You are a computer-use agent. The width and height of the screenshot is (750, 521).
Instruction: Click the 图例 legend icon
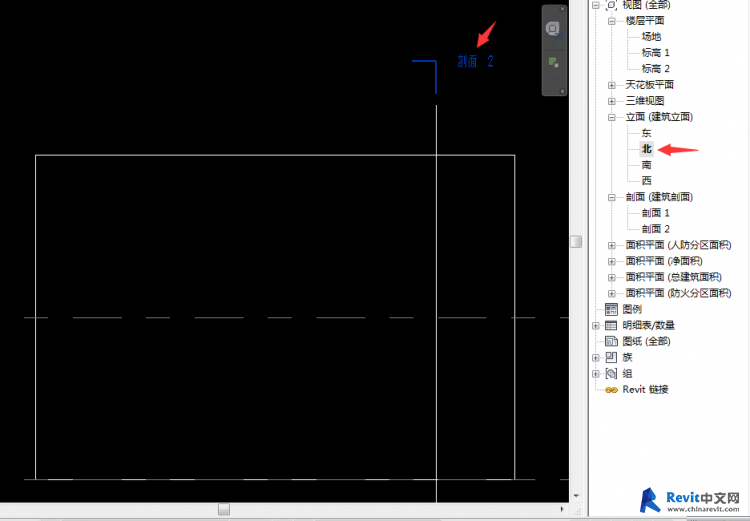coord(611,309)
